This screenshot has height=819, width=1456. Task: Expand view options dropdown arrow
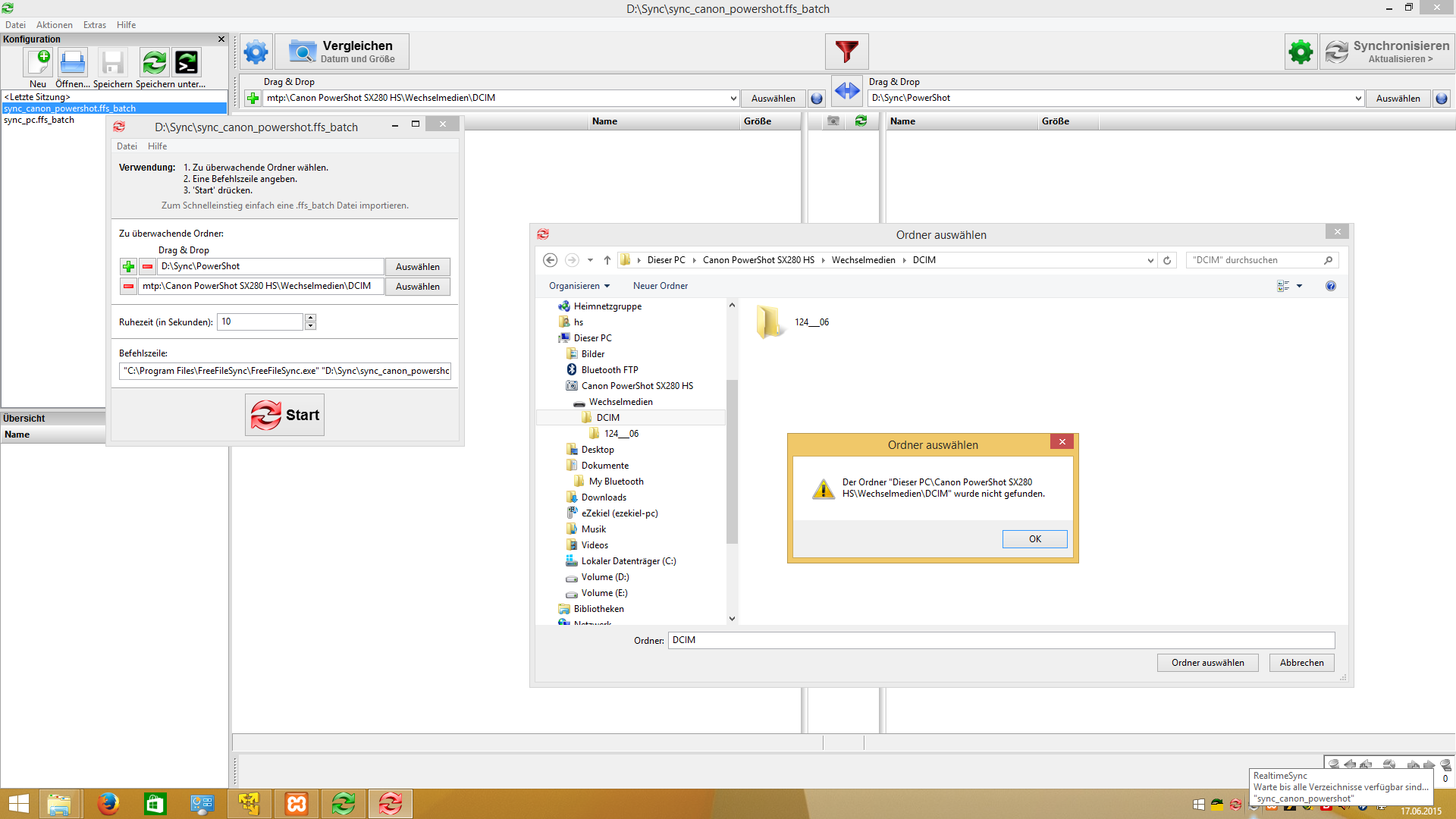pos(1299,286)
